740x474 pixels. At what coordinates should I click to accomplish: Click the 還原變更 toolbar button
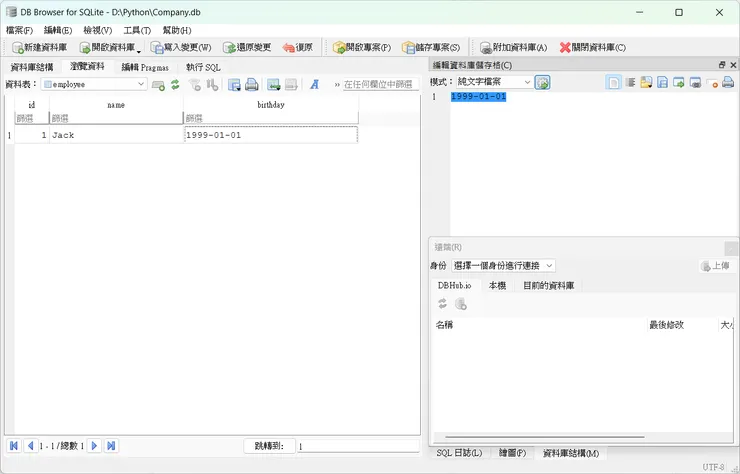pyautogui.click(x=247, y=47)
